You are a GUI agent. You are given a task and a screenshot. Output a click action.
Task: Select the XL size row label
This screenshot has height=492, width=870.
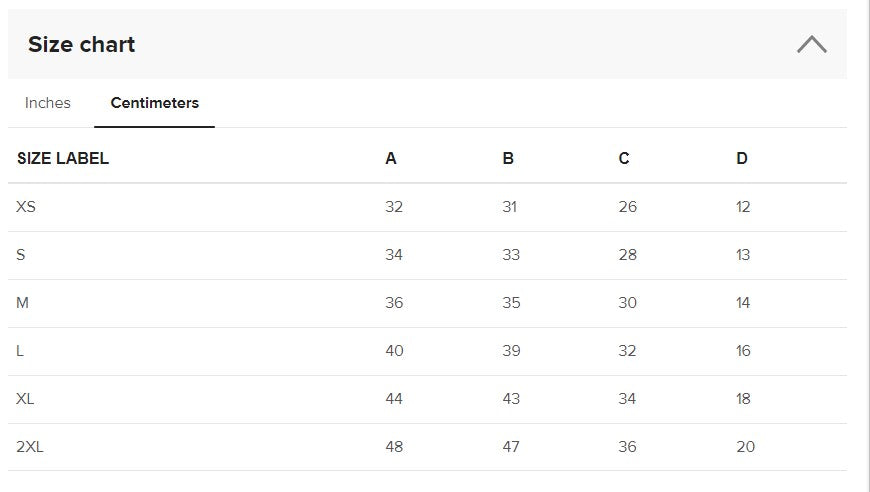point(26,399)
